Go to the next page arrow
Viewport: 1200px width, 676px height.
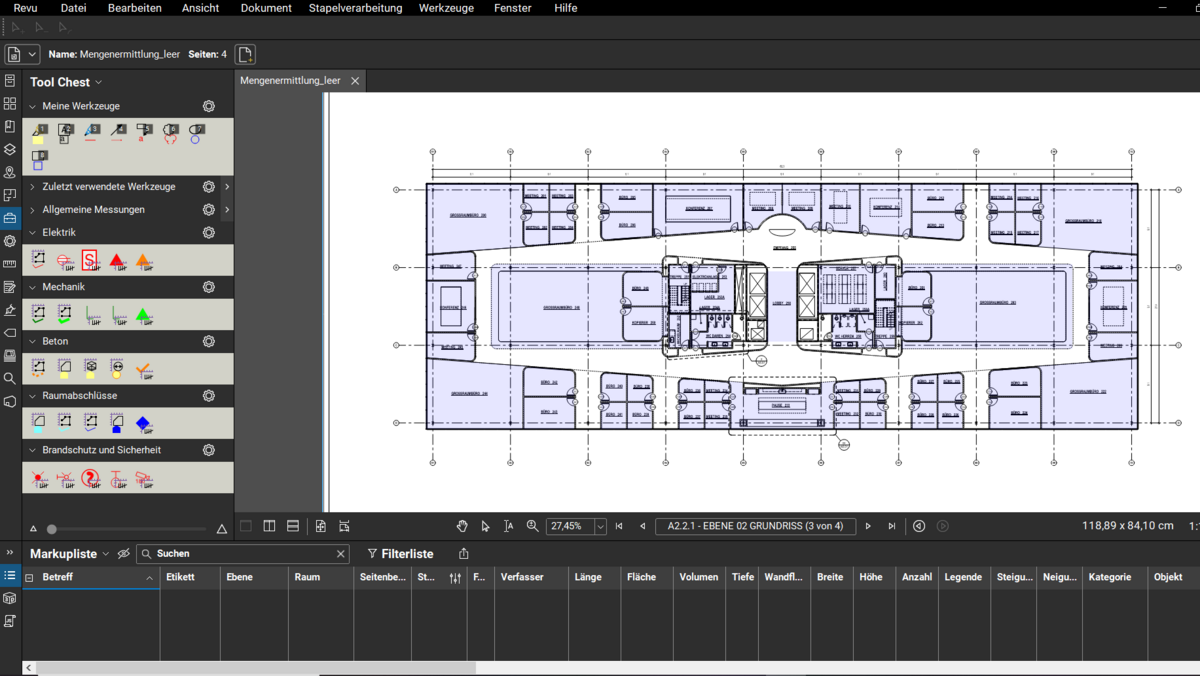[868, 526]
